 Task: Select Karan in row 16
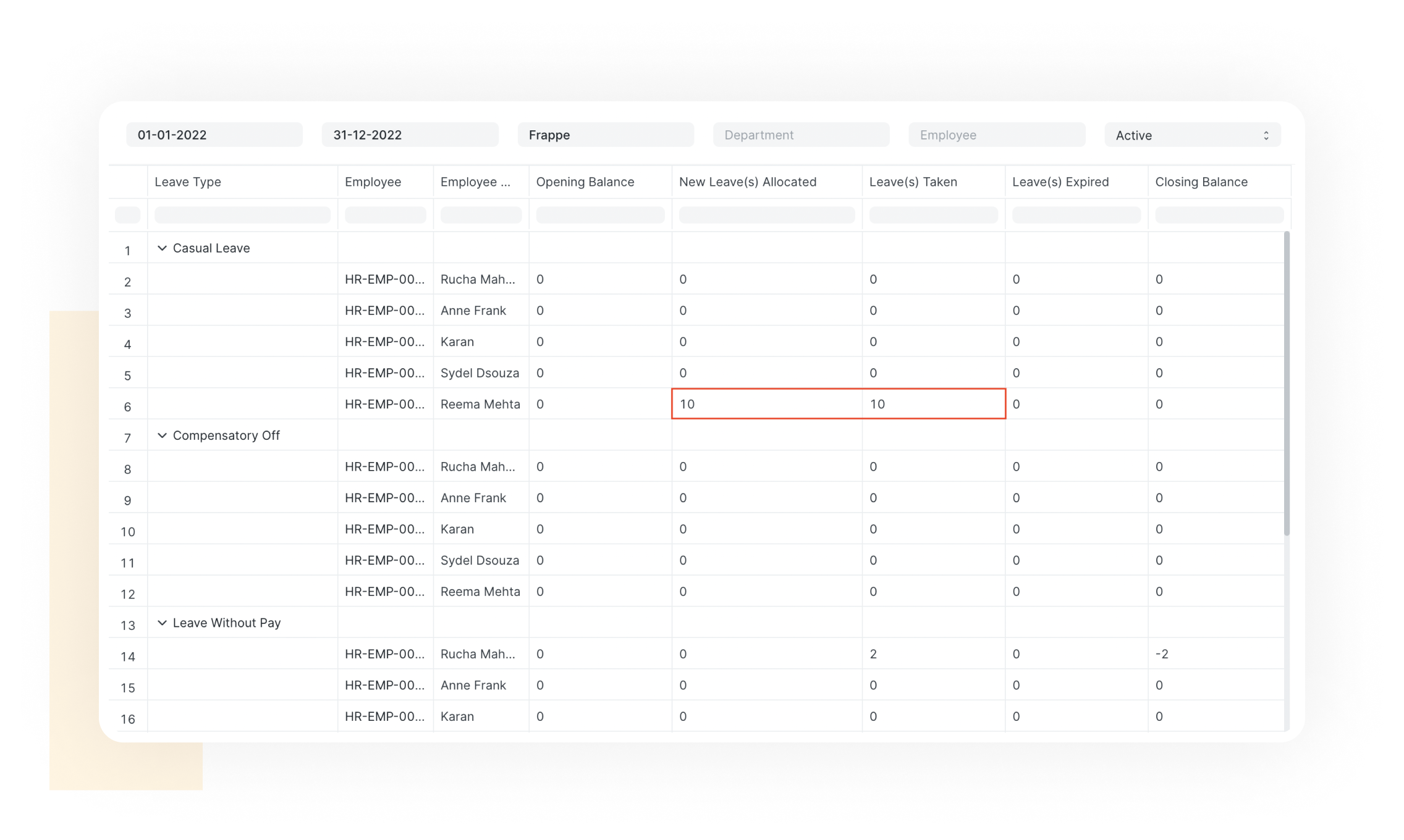coord(481,716)
